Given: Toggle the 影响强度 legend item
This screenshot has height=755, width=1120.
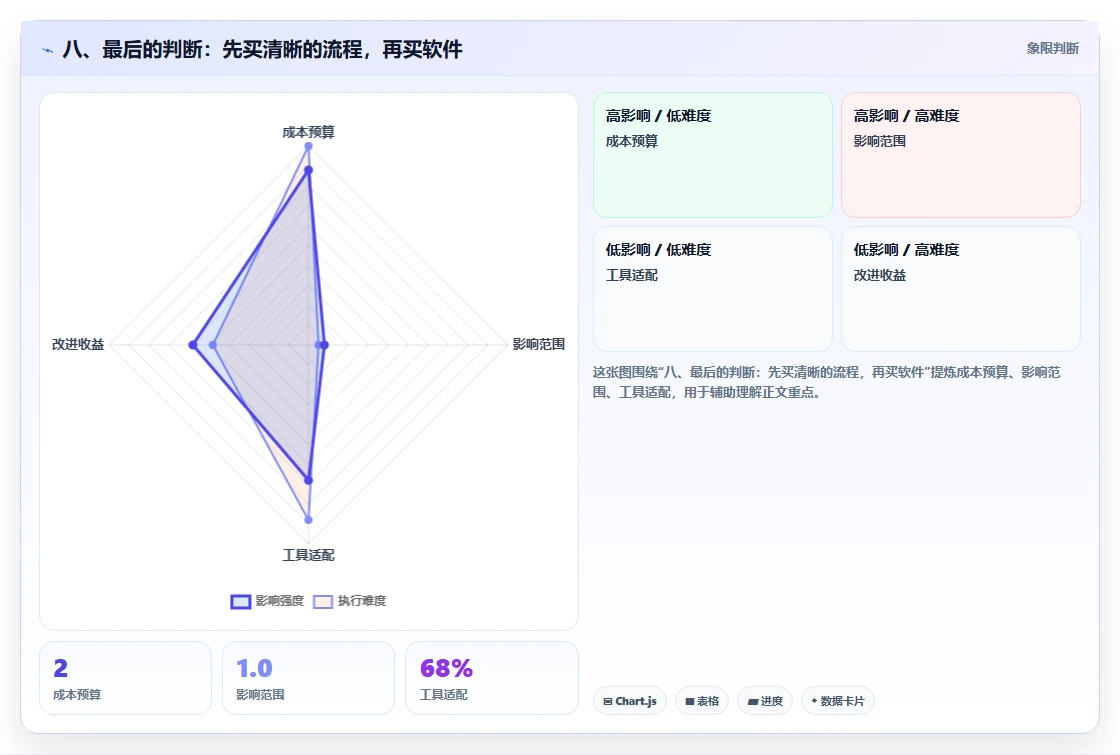Looking at the screenshot, I should (267, 601).
